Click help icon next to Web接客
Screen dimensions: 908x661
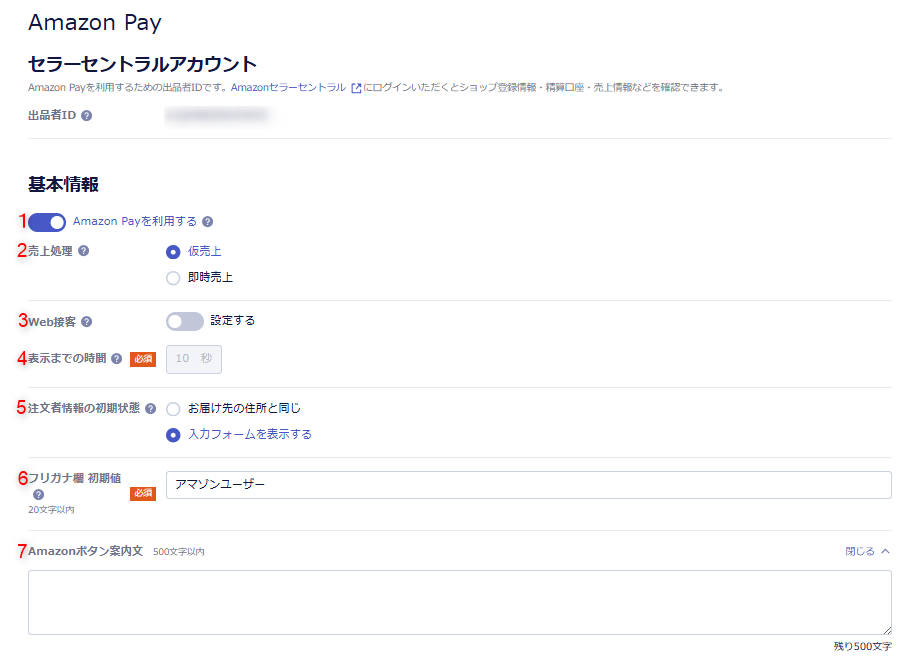pyautogui.click(x=87, y=322)
